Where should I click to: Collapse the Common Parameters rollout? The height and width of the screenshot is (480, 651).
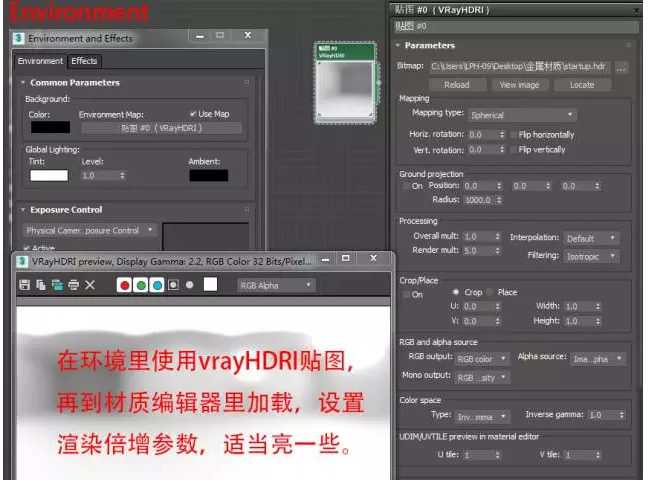[23, 83]
